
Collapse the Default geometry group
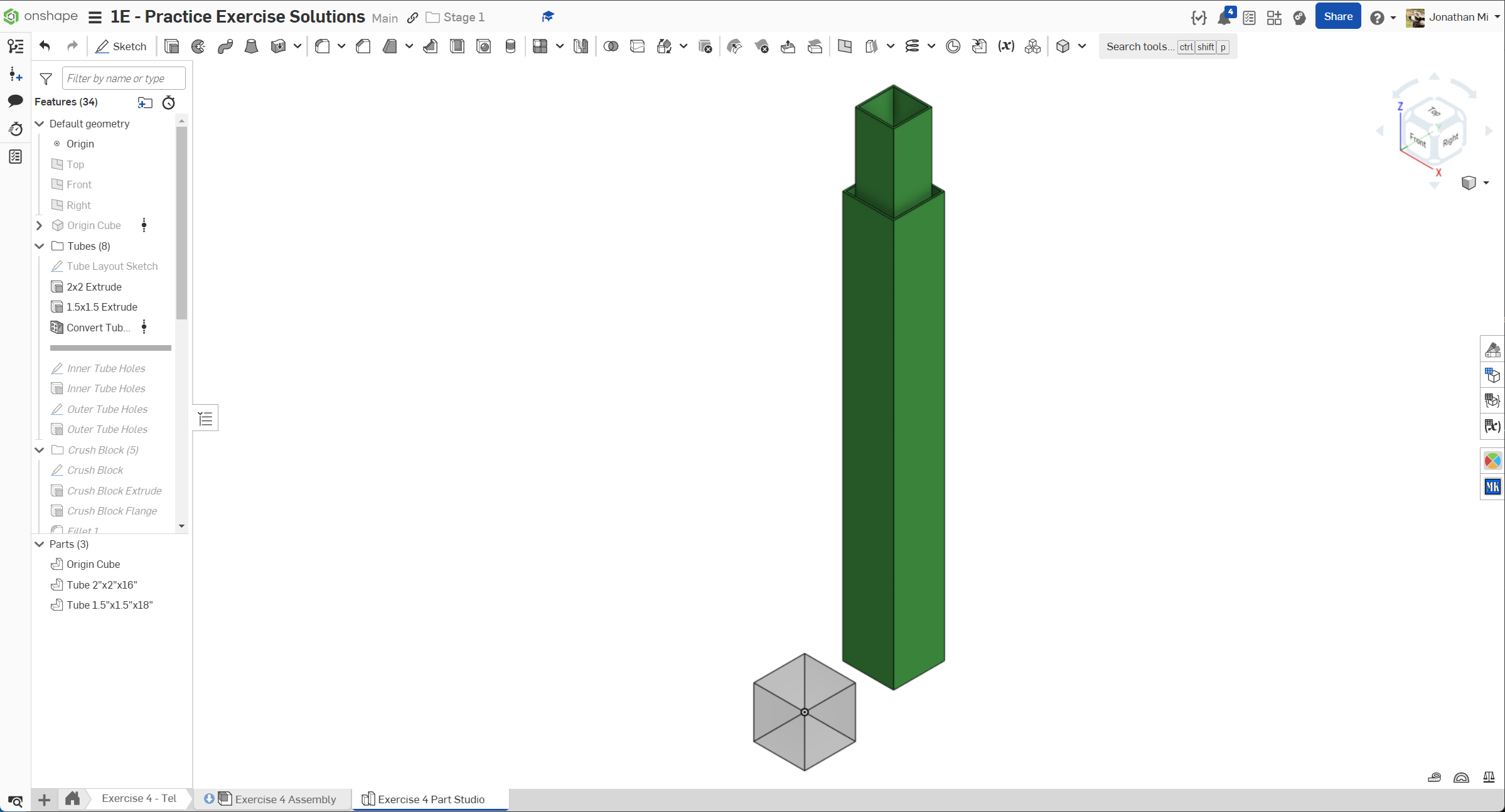[x=40, y=124]
